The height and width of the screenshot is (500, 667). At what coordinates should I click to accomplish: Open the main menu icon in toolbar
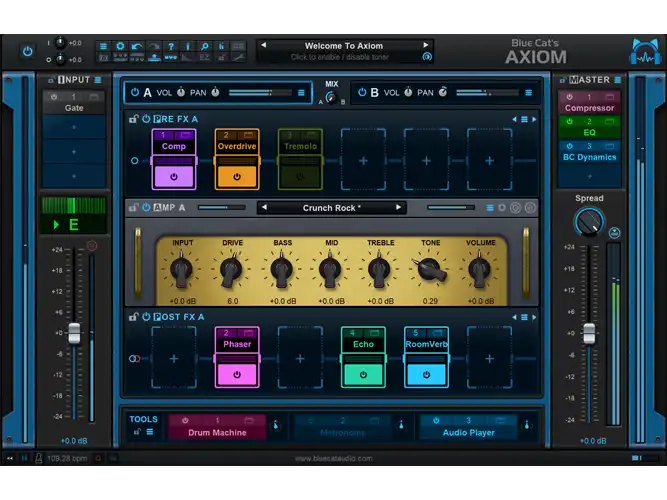pyautogui.click(x=103, y=46)
